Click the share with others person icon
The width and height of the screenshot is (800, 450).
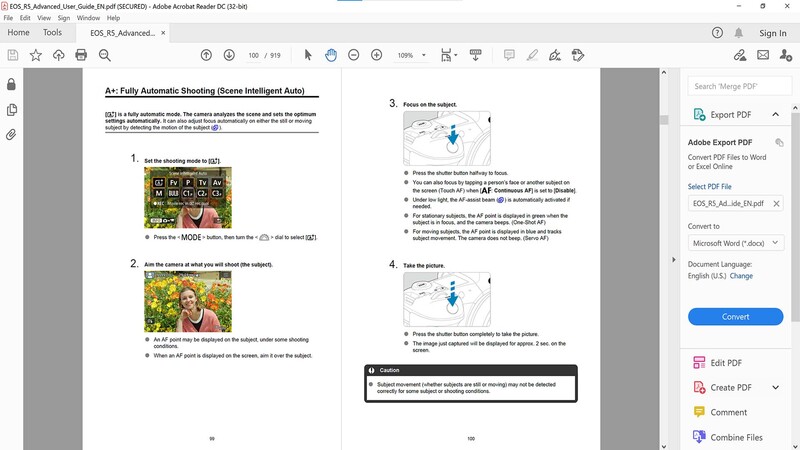[x=786, y=55]
